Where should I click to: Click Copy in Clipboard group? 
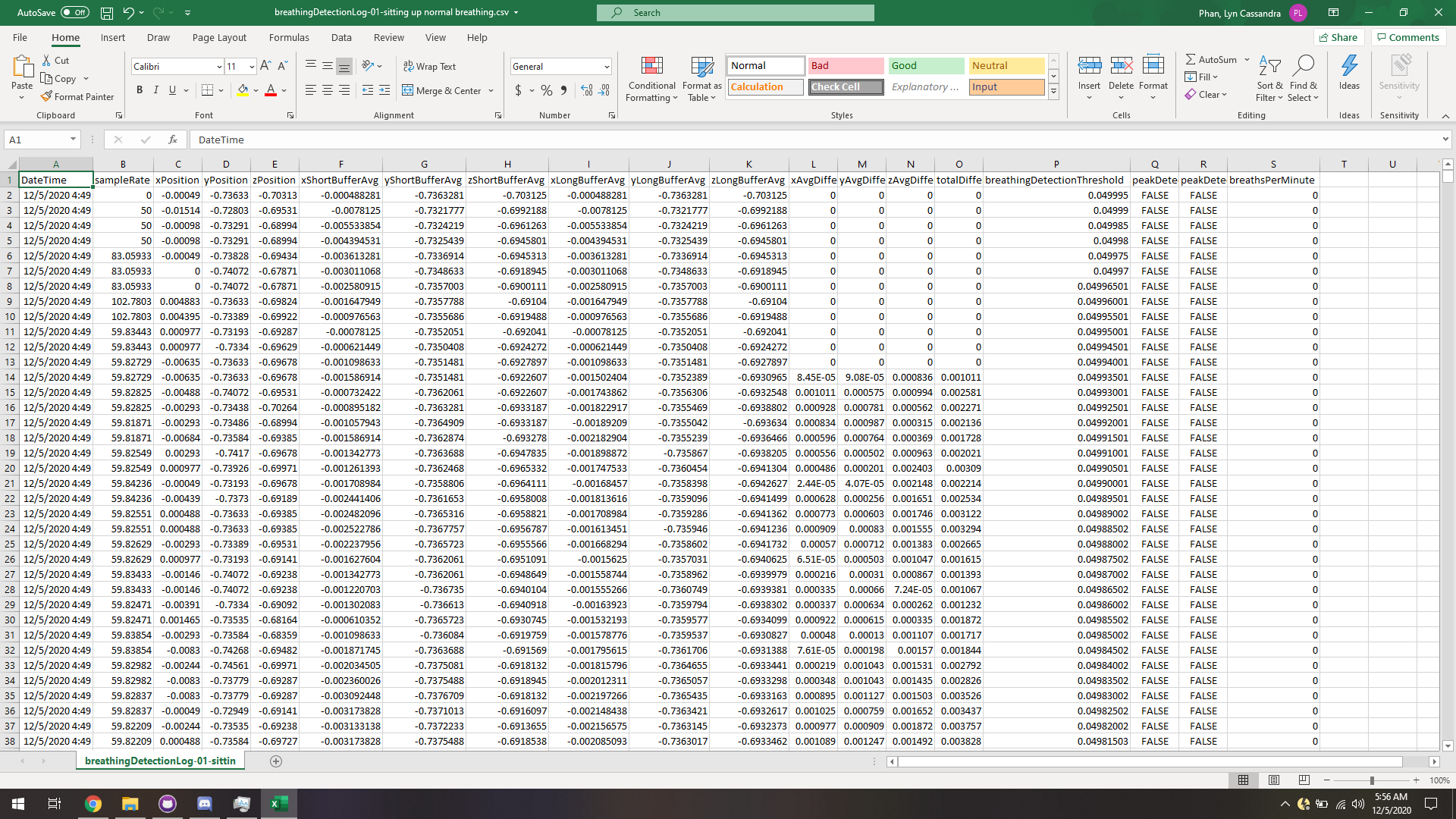[58, 78]
